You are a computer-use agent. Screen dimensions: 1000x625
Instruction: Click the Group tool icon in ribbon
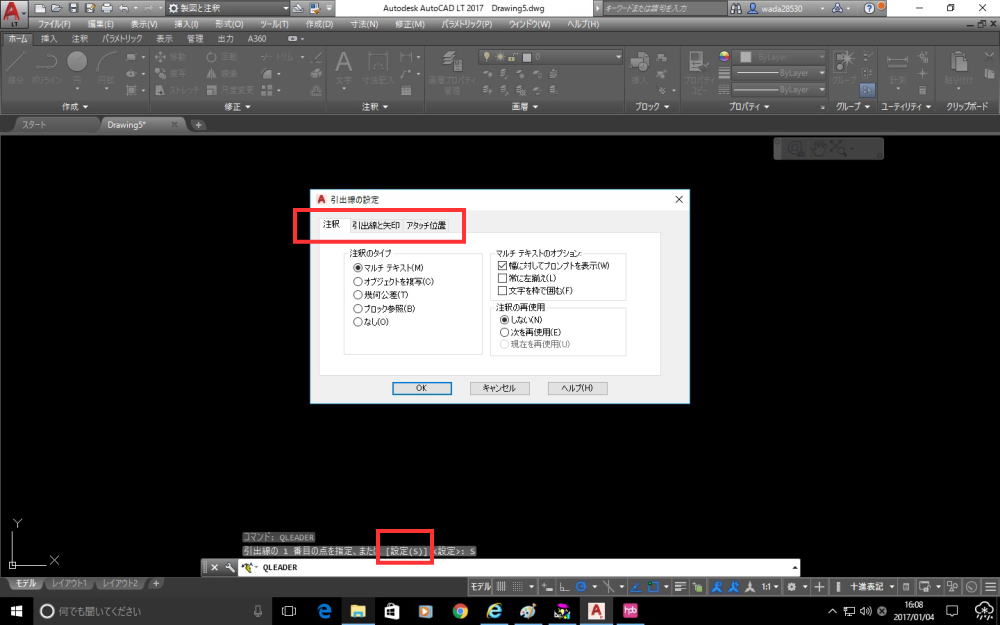pyautogui.click(x=845, y=62)
